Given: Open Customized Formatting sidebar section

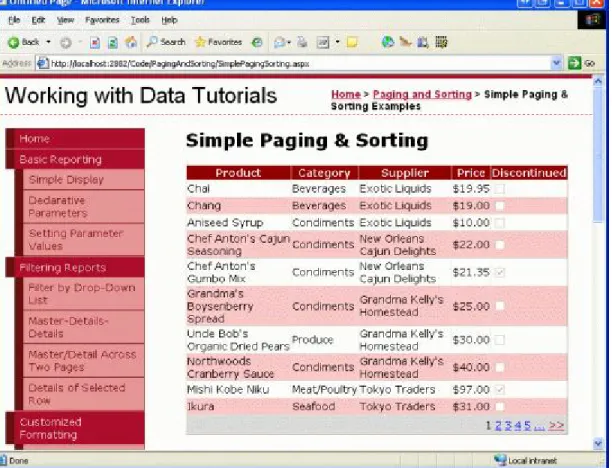Looking at the screenshot, I should 76,428.
